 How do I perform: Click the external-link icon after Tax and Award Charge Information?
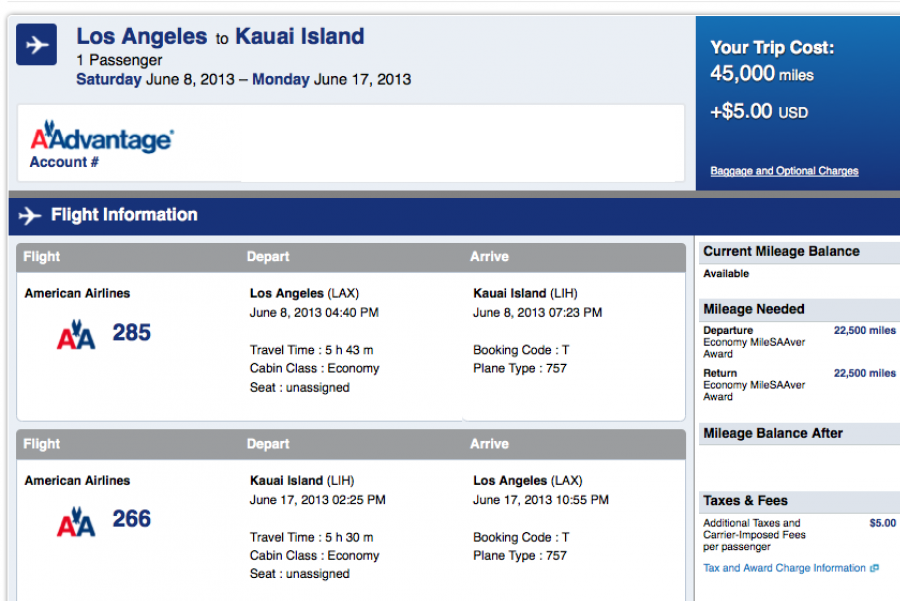tap(874, 568)
